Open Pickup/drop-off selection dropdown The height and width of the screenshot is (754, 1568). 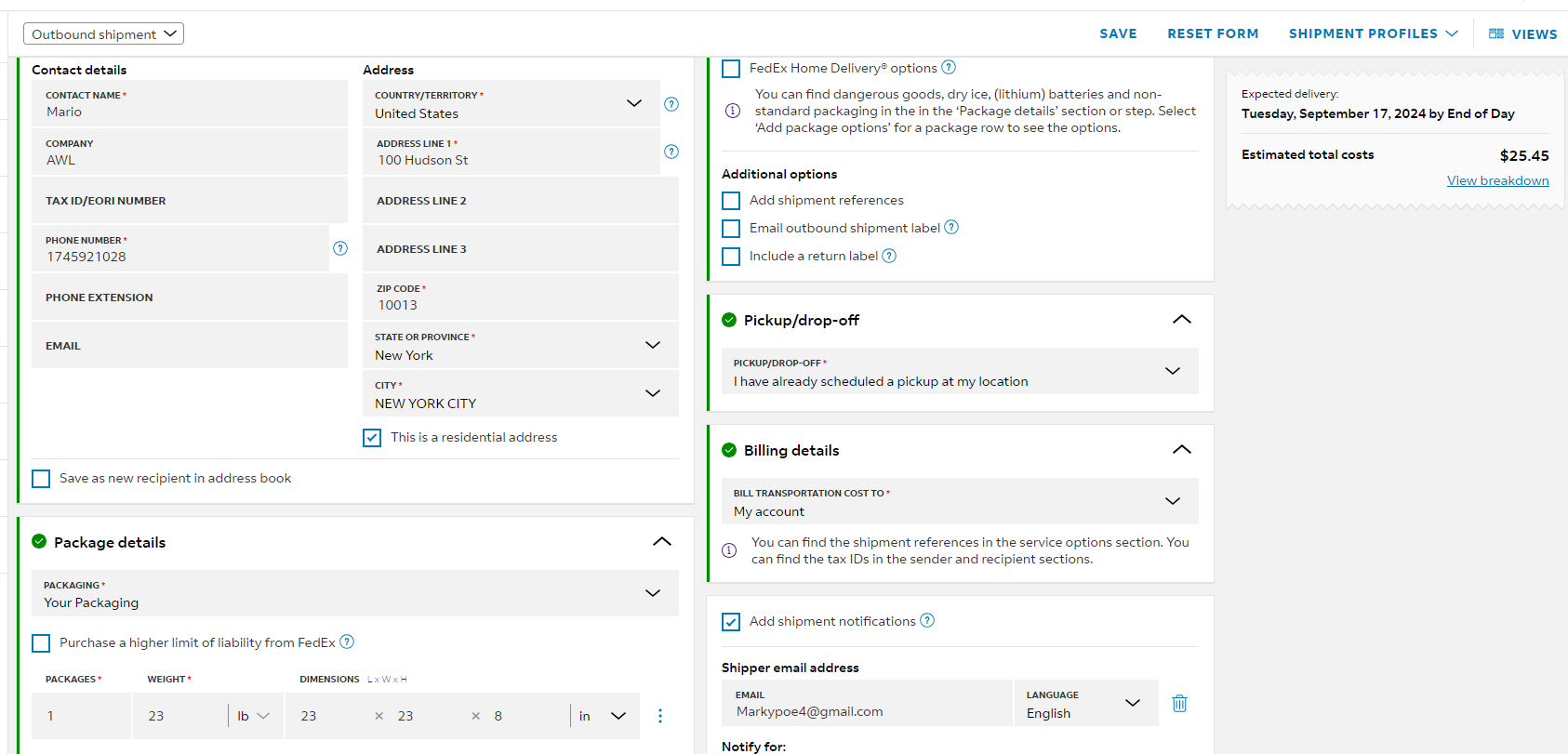tap(960, 371)
